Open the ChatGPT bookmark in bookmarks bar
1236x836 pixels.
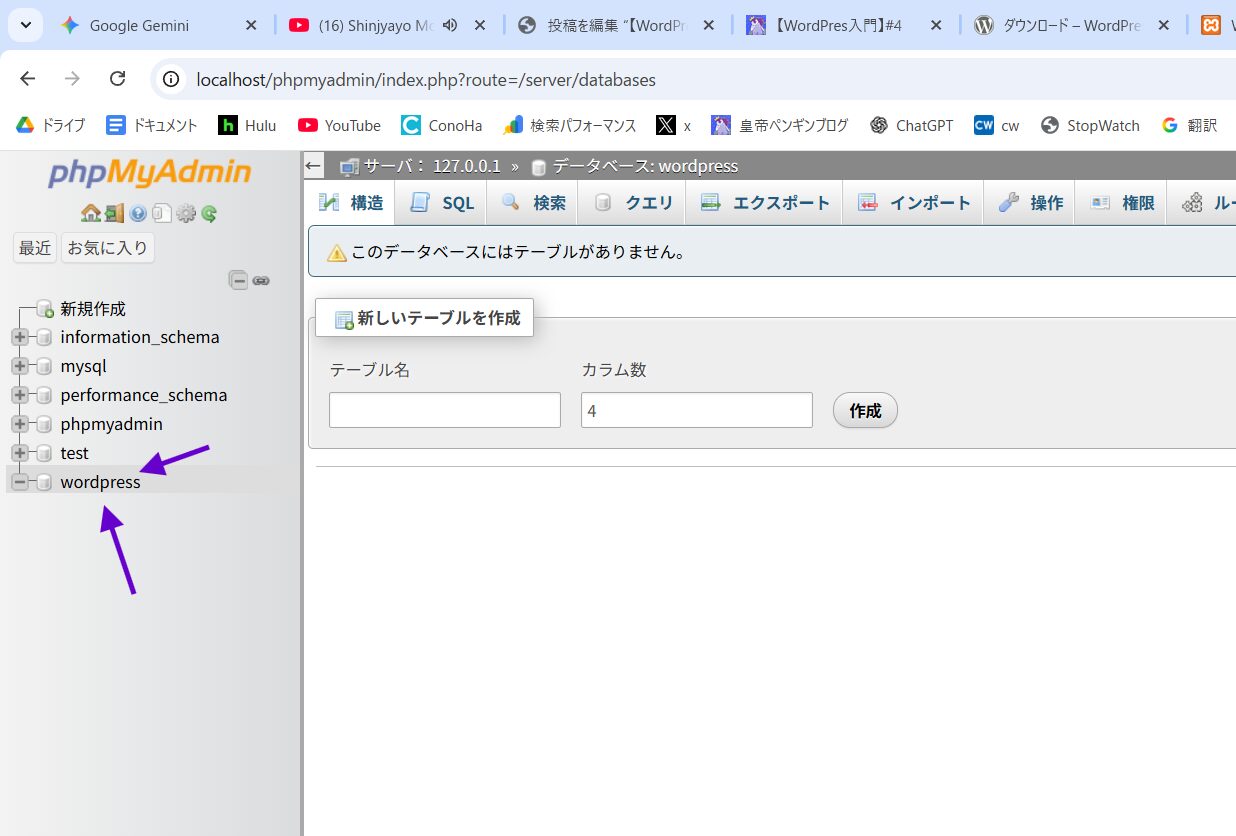point(911,126)
